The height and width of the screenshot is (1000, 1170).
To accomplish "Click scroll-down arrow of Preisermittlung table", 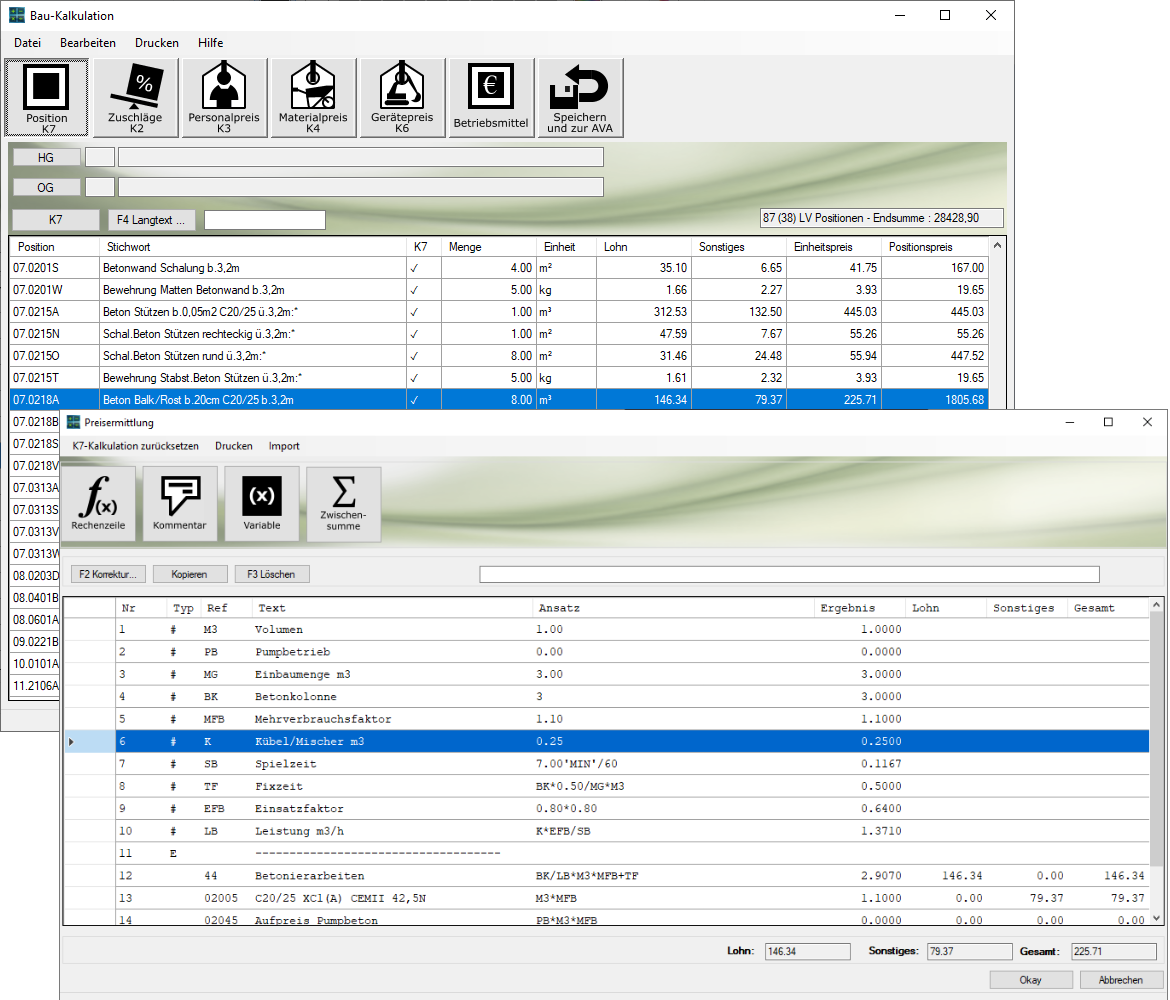I will [x=1157, y=919].
